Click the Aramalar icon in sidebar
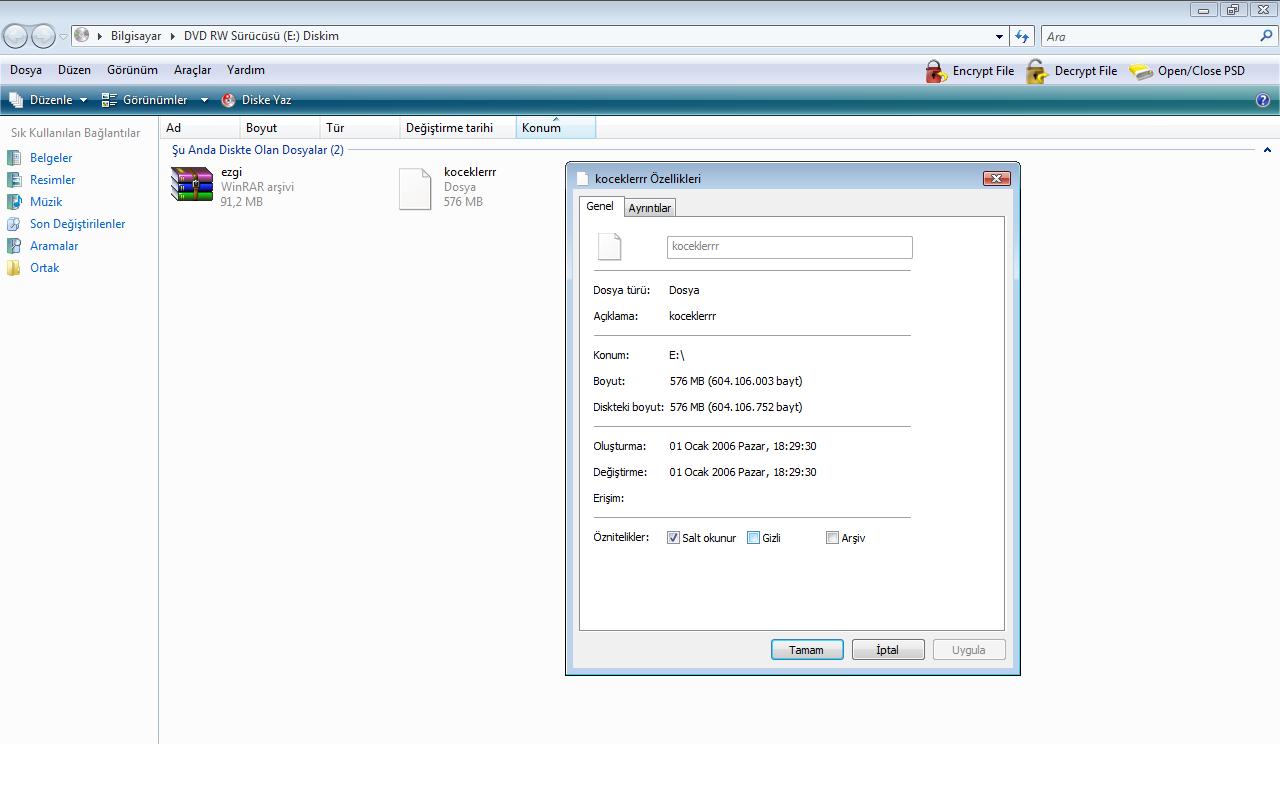Image resolution: width=1280 pixels, height=800 pixels. pos(14,246)
